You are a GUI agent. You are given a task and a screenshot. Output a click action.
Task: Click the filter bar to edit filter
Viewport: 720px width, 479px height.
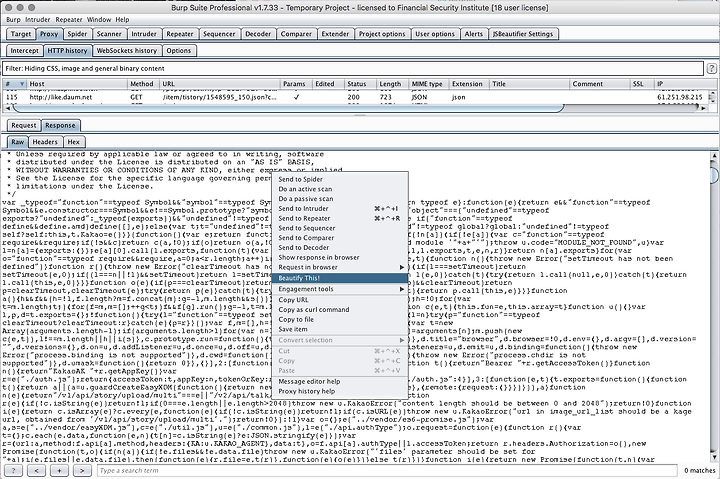click(353, 68)
